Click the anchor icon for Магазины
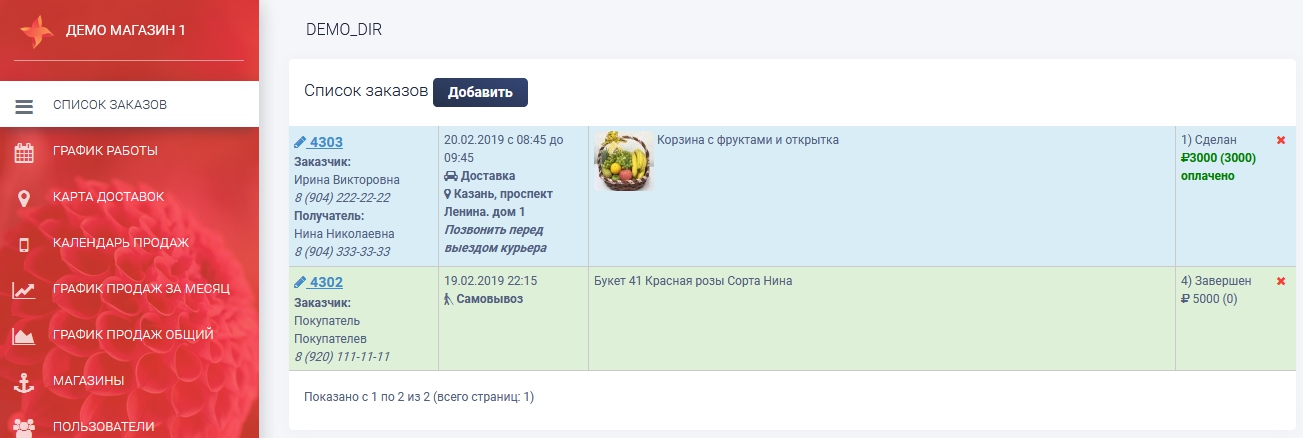Screen dimensions: 1303x438 pos(24,381)
